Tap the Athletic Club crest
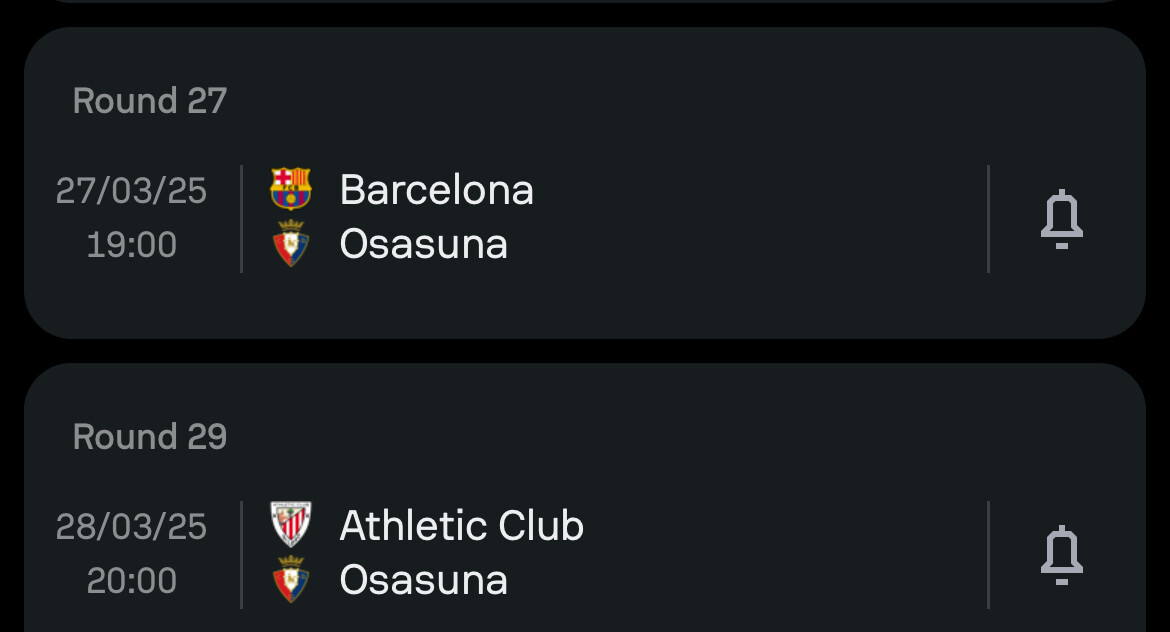The image size is (1170, 632). pos(290,525)
